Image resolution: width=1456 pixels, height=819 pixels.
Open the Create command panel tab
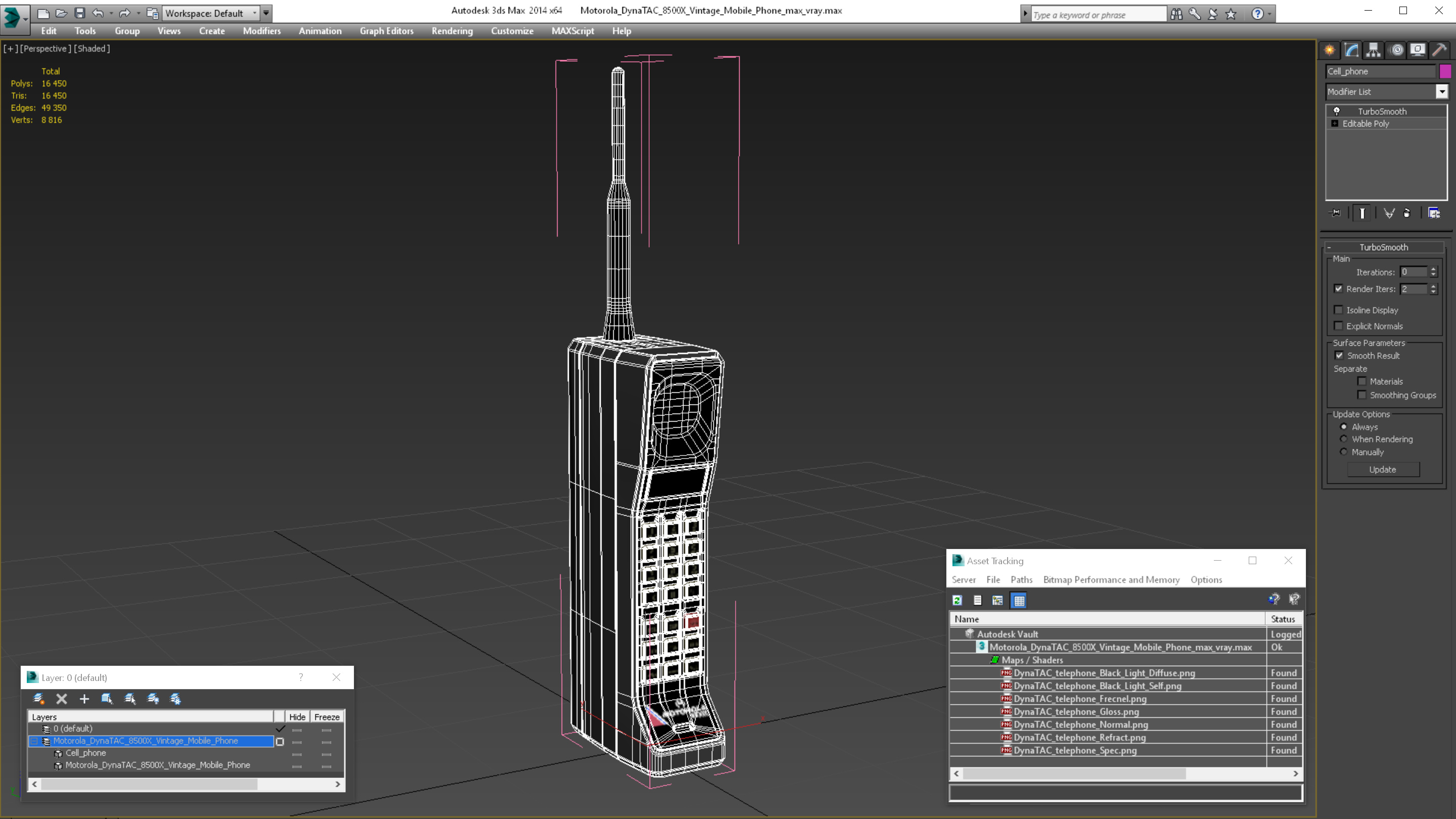1330,50
